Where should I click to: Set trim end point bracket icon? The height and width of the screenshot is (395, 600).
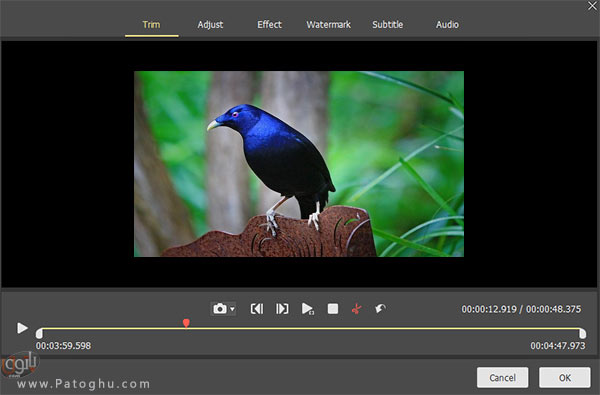(282, 308)
